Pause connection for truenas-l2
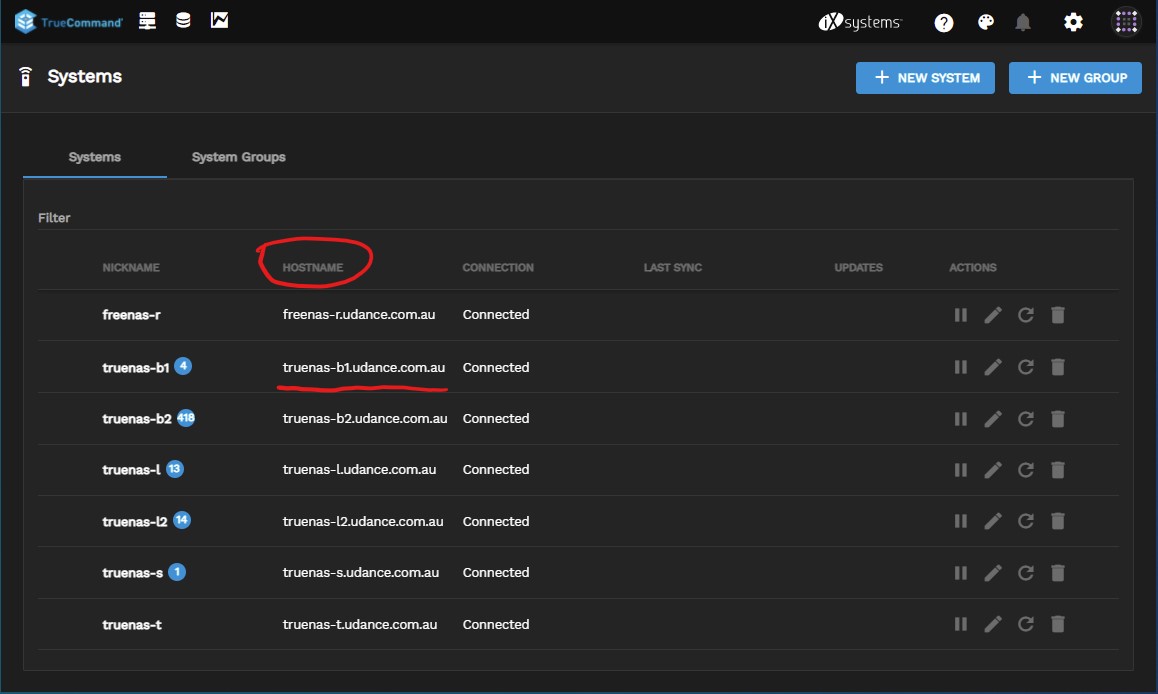Image resolution: width=1158 pixels, height=694 pixels. (x=961, y=521)
